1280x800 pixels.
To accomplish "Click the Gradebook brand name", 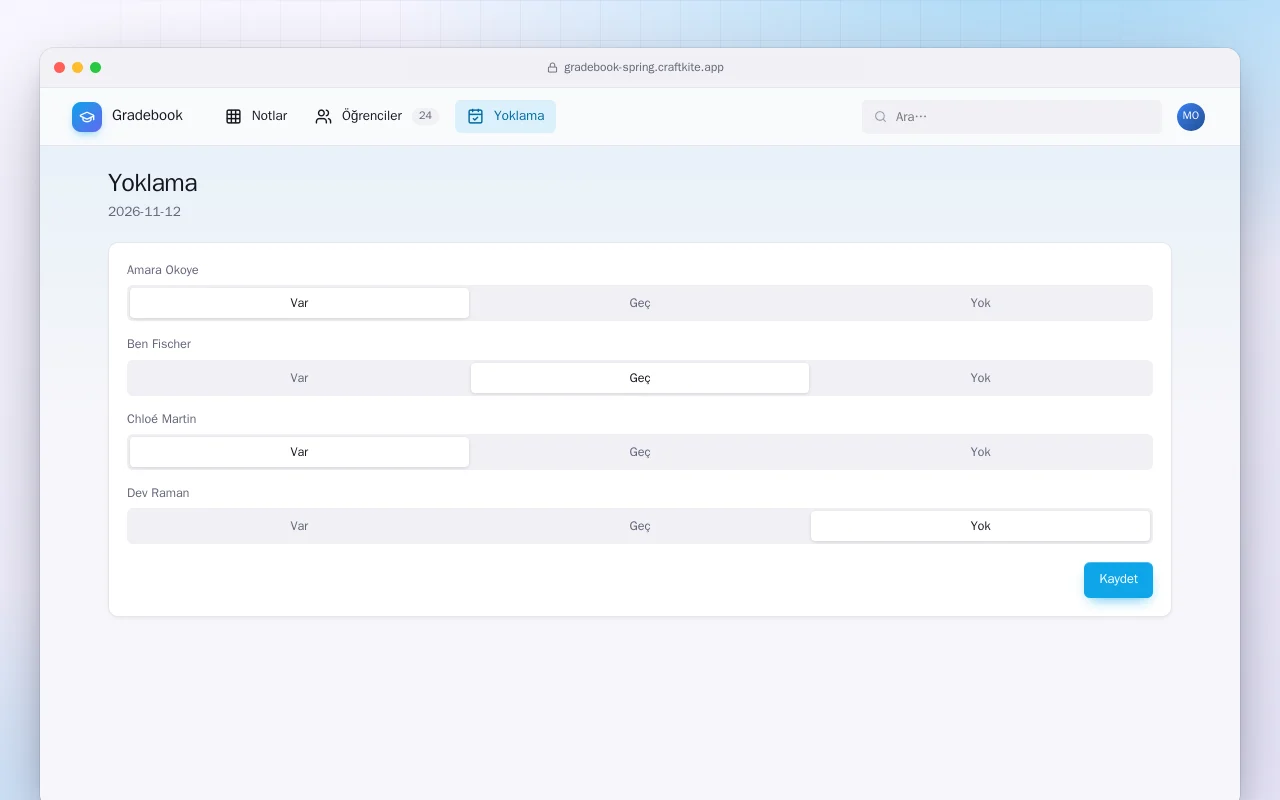I will [147, 116].
